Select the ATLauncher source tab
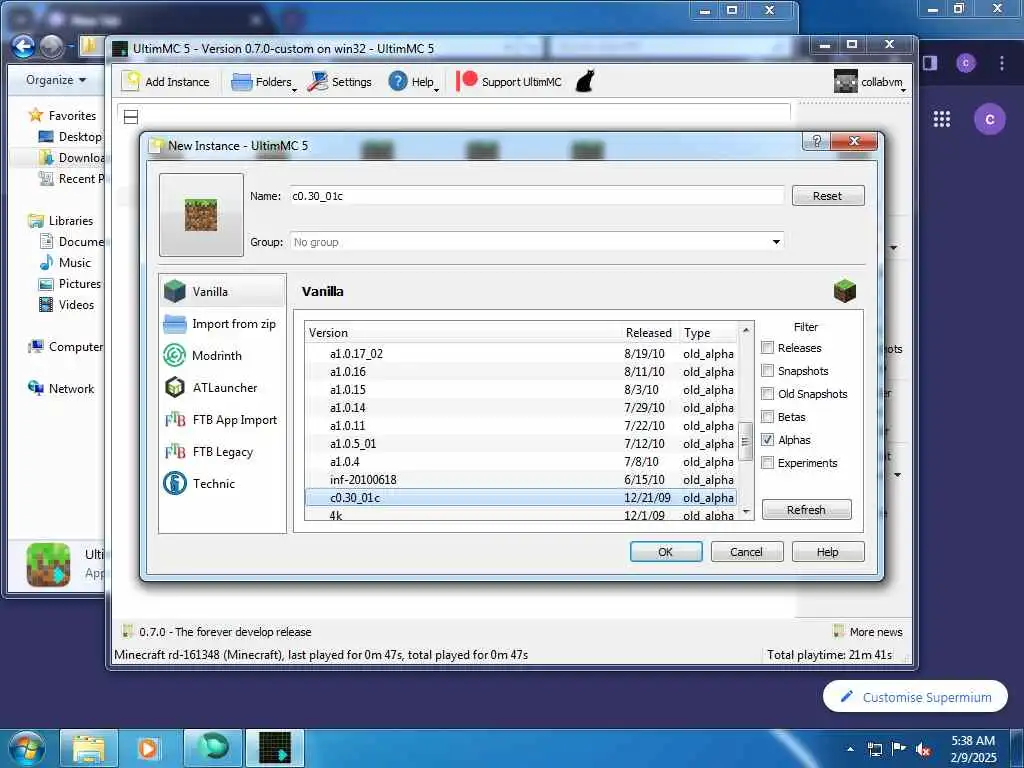This screenshot has width=1024, height=768. (222, 387)
